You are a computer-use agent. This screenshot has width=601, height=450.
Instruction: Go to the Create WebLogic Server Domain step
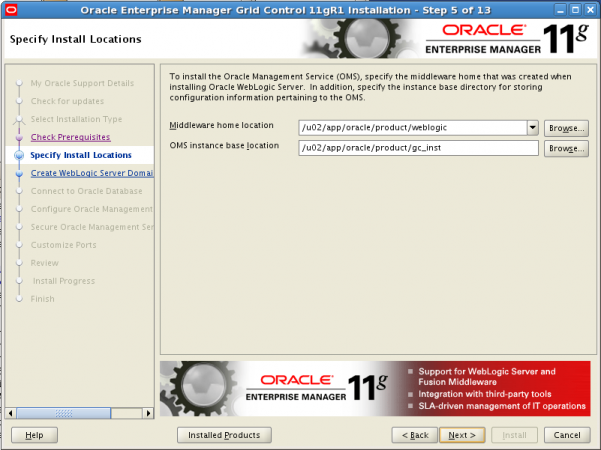pyautogui.click(x=92, y=173)
